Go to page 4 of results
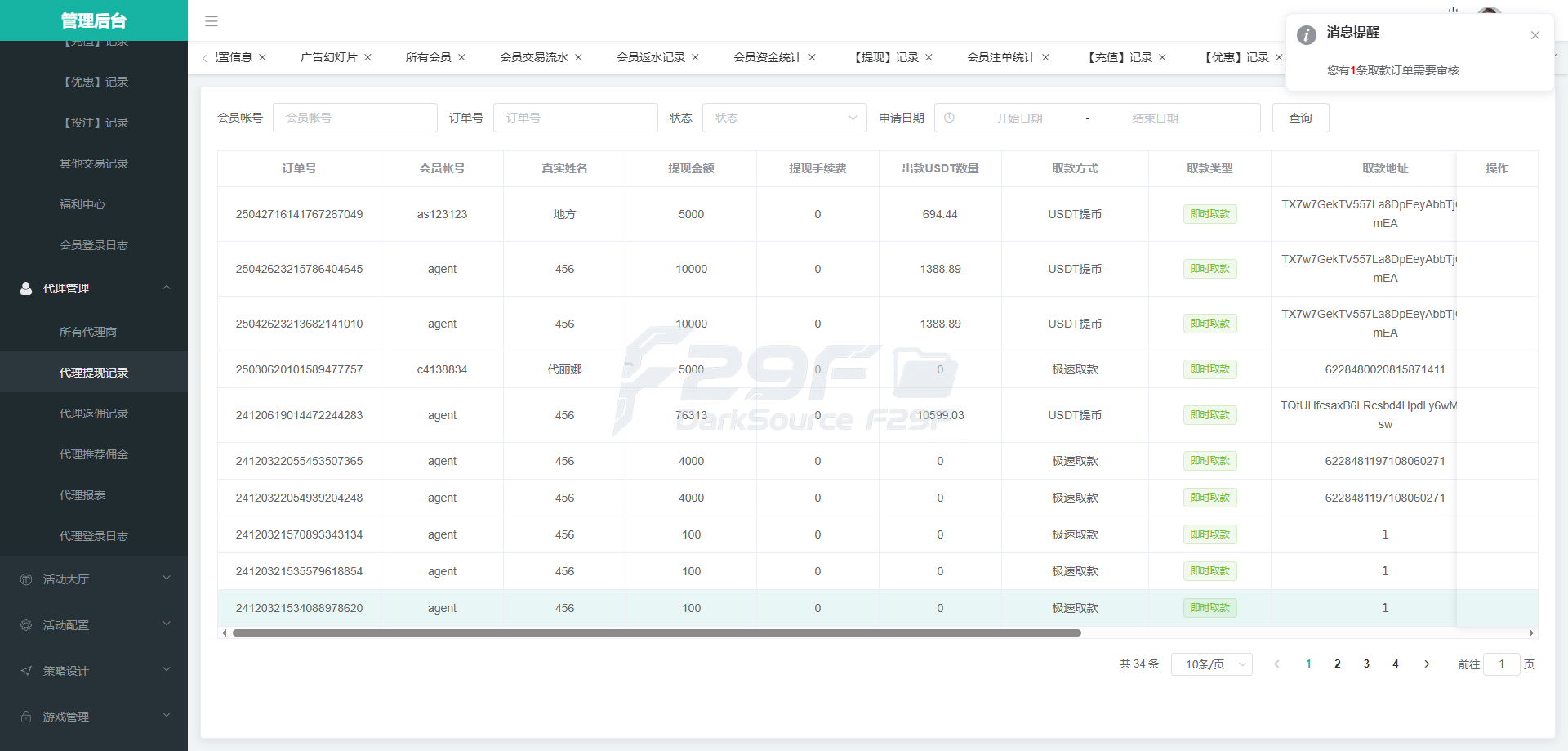1568x751 pixels. tap(1396, 664)
